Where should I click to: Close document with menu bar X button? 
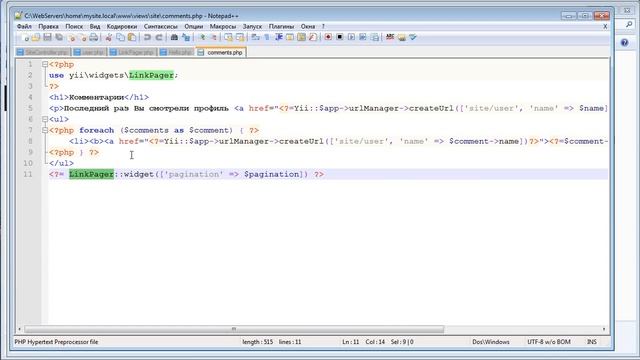[605, 27]
